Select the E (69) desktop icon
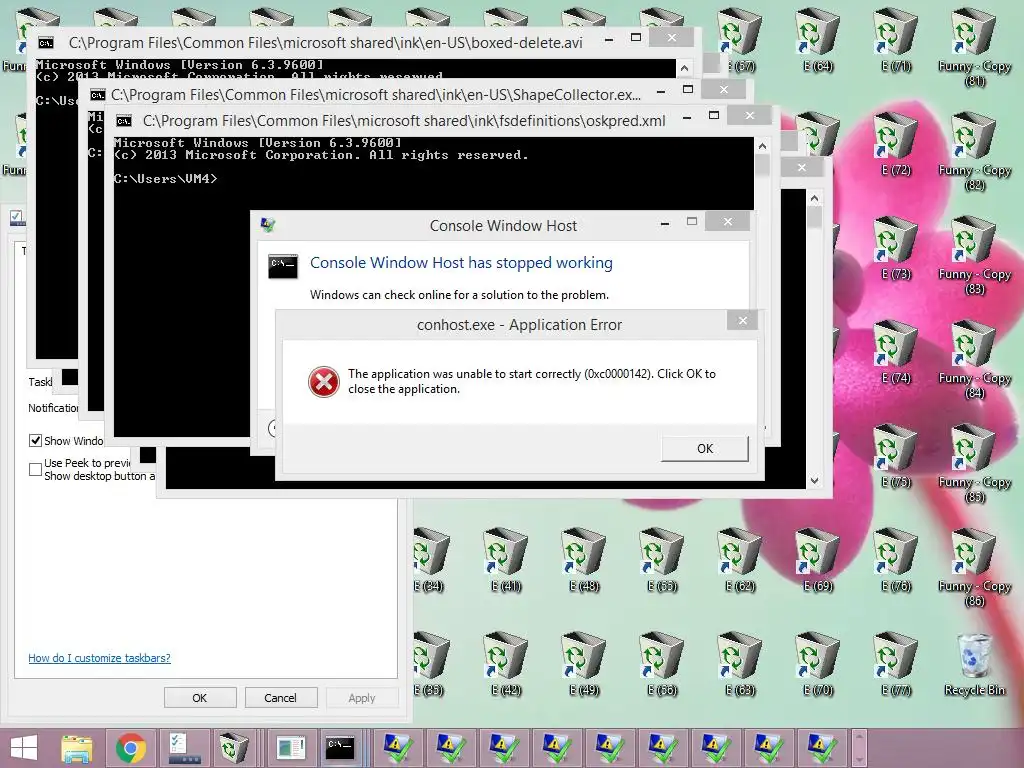This screenshot has width=1024, height=768. [x=818, y=560]
